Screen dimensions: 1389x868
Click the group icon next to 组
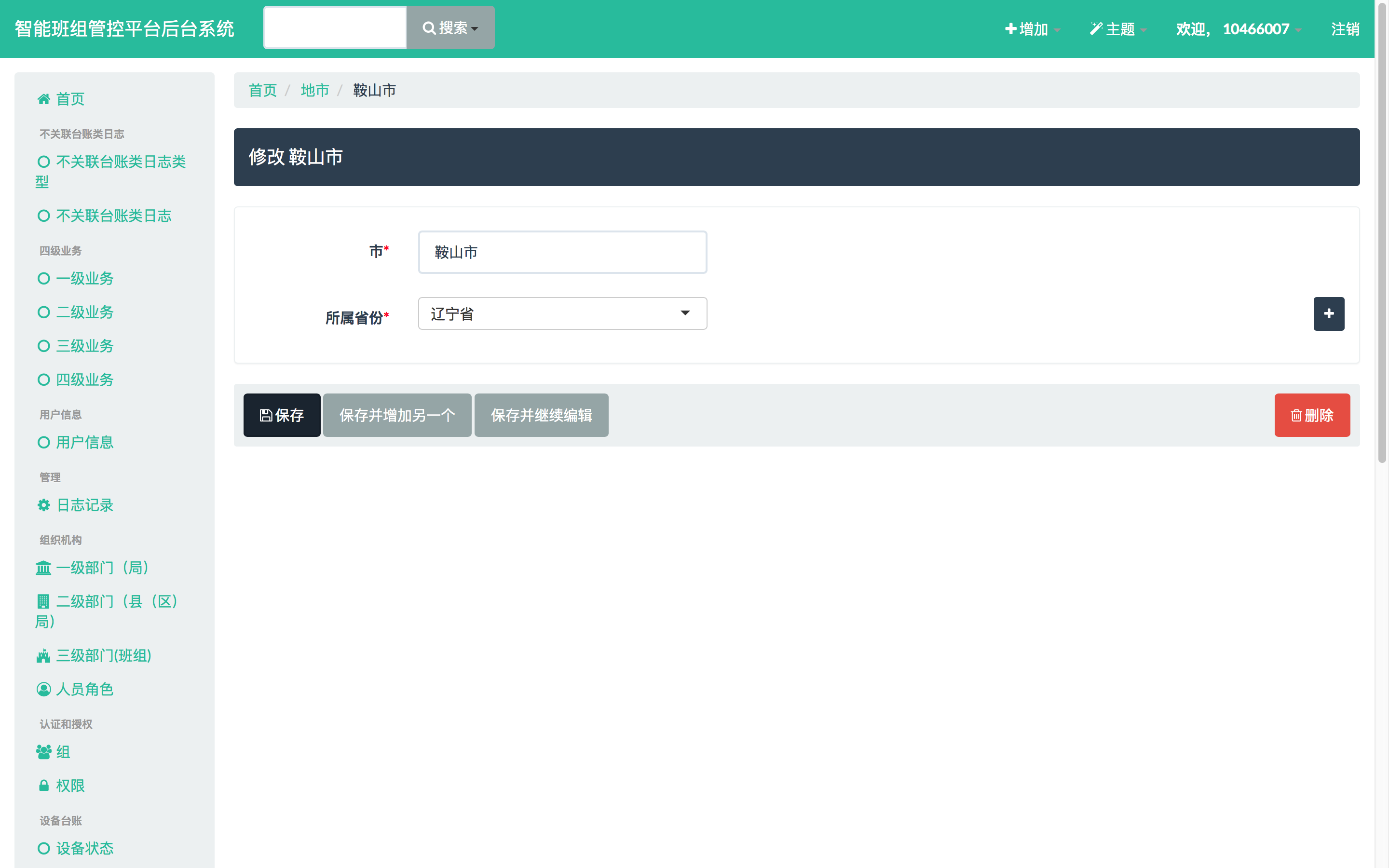point(43,752)
